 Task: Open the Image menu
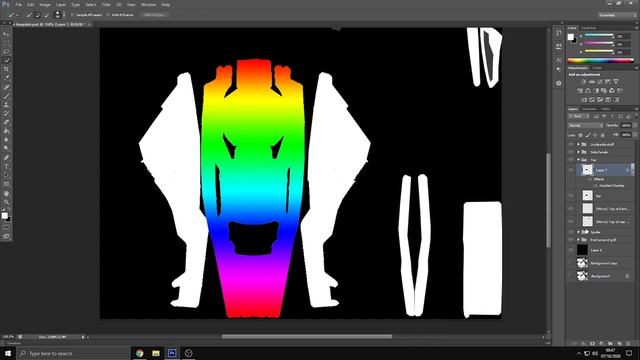(x=45, y=4)
